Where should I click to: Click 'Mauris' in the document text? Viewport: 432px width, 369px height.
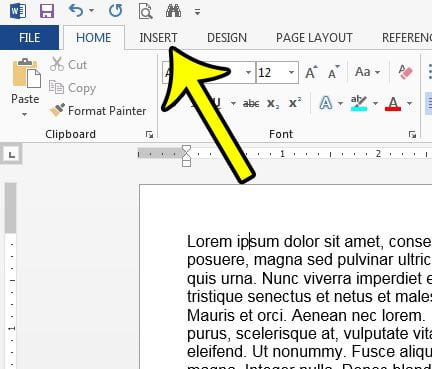(x=210, y=315)
